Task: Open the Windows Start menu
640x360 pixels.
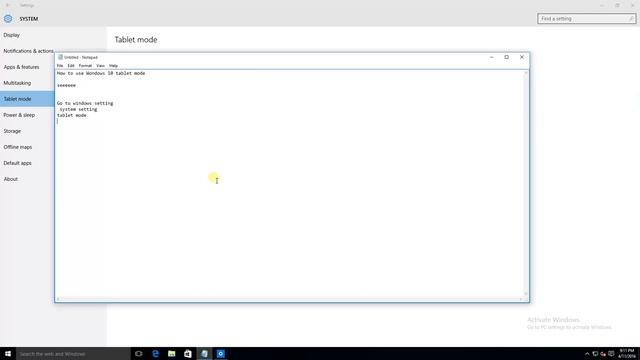Action: point(8,353)
